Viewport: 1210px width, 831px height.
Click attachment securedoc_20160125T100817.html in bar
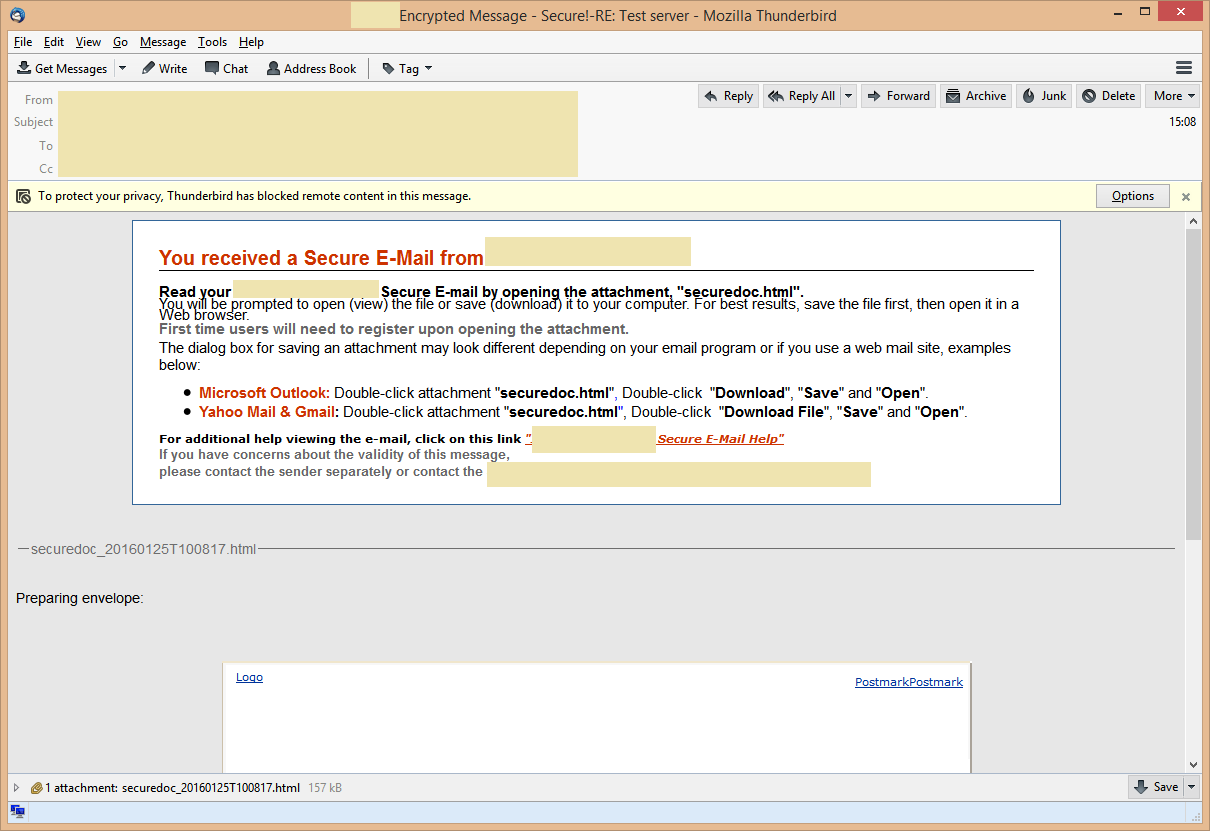(x=210, y=788)
